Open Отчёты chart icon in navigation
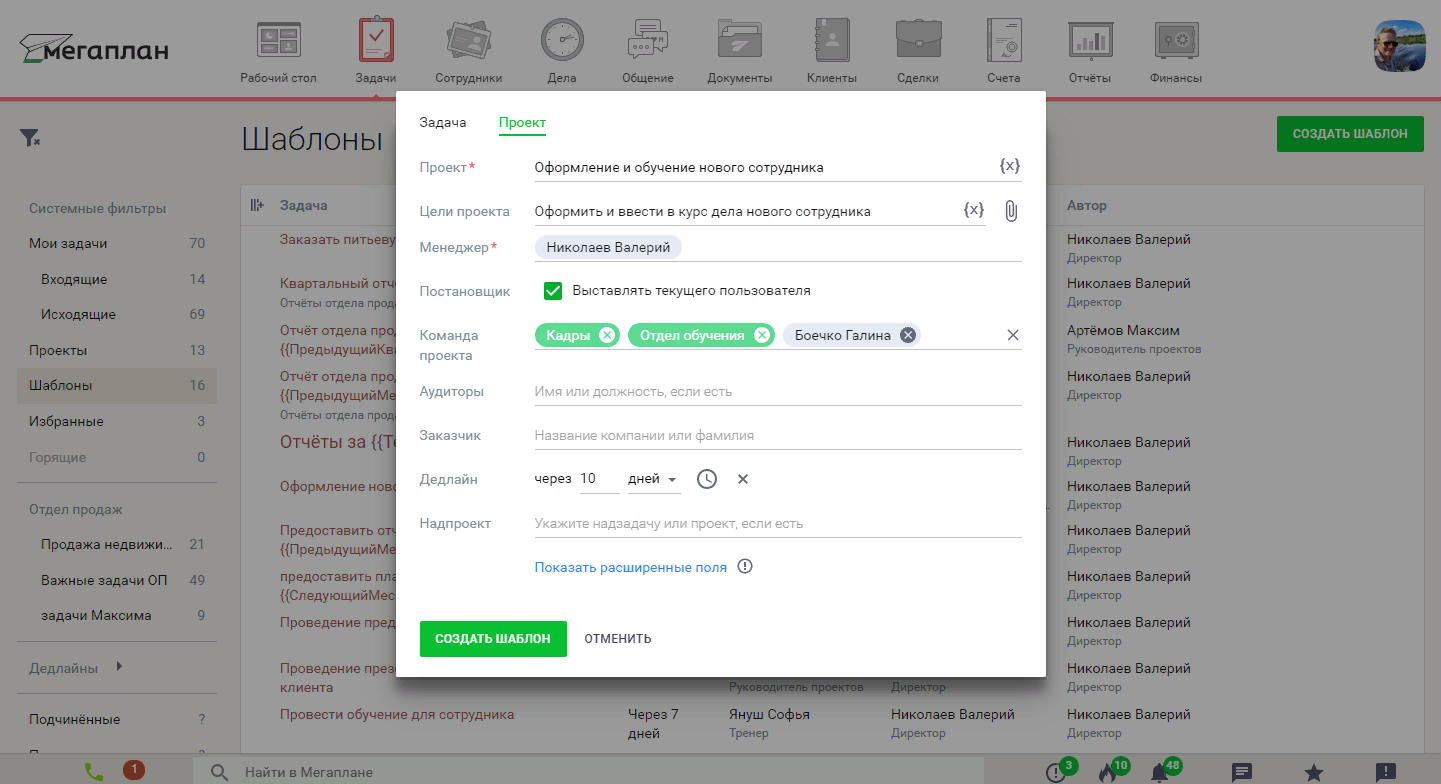The image size is (1441, 784). click(x=1089, y=43)
